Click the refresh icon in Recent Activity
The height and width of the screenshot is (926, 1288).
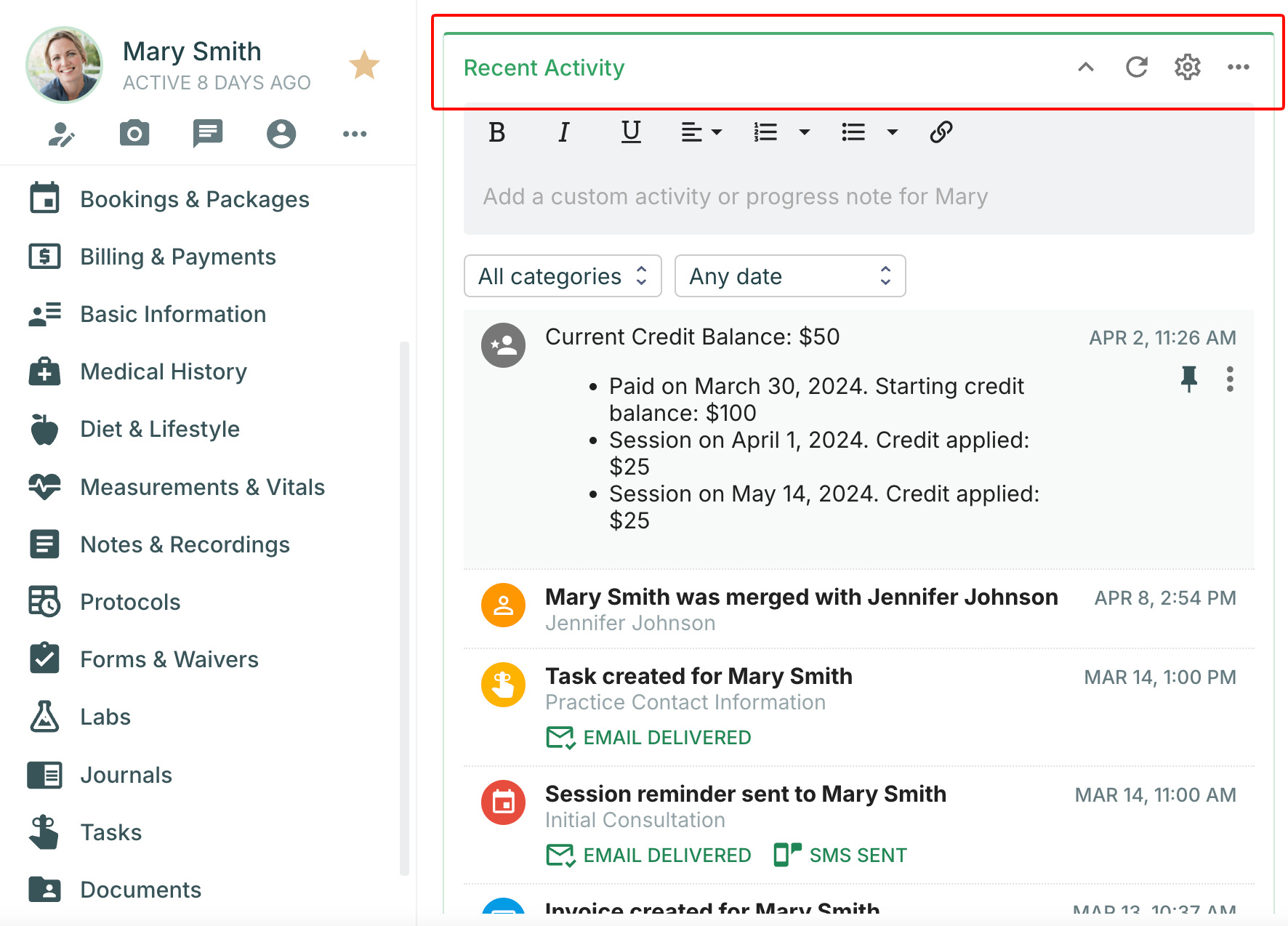click(x=1136, y=68)
